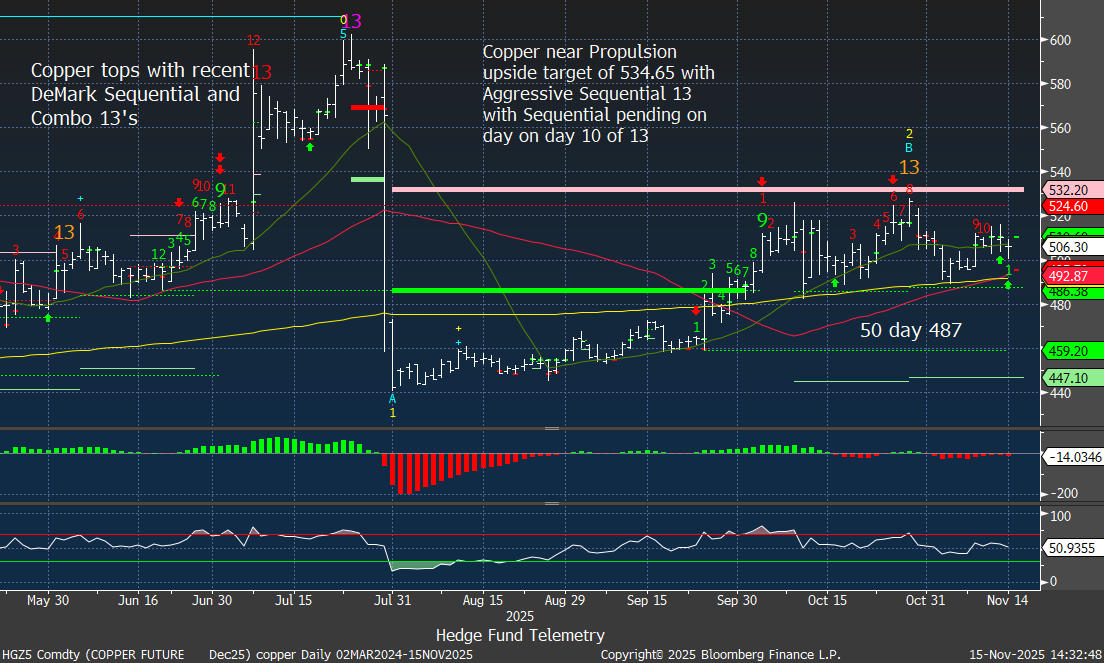1104x663 pixels.
Task: Click magenta 13 signal at the July peak
Action: [x=351, y=21]
